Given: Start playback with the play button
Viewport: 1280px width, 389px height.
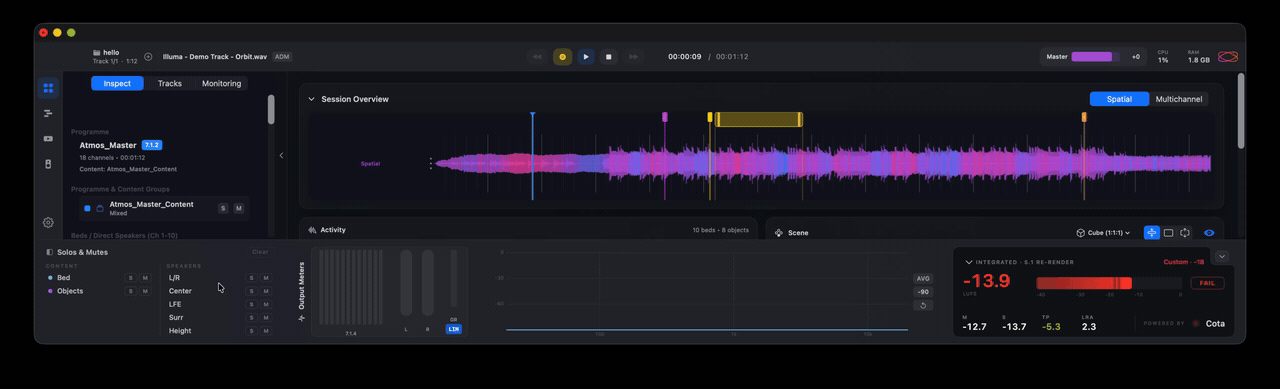Looking at the screenshot, I should [x=586, y=57].
